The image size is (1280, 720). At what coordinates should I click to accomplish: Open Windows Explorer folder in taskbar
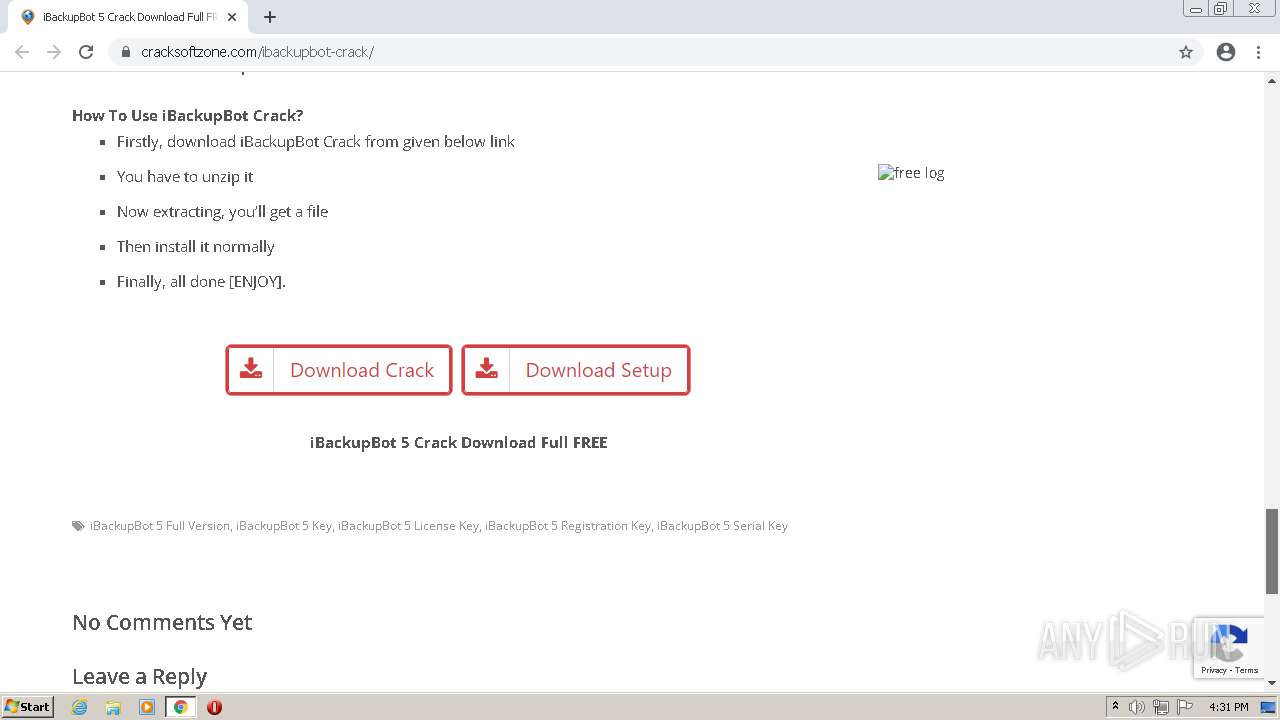[113, 707]
